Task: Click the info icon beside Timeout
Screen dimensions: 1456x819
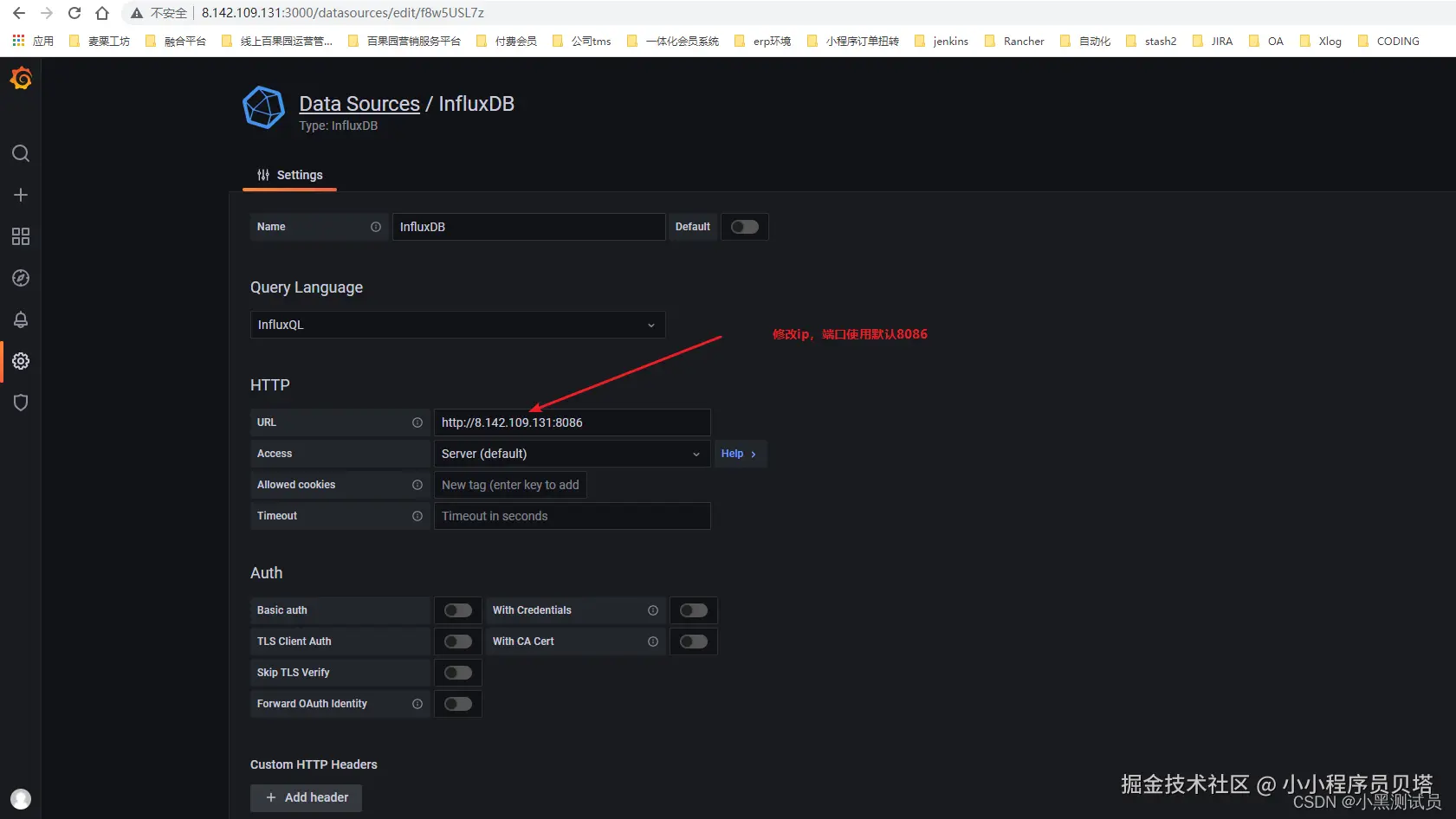Action: [x=417, y=516]
